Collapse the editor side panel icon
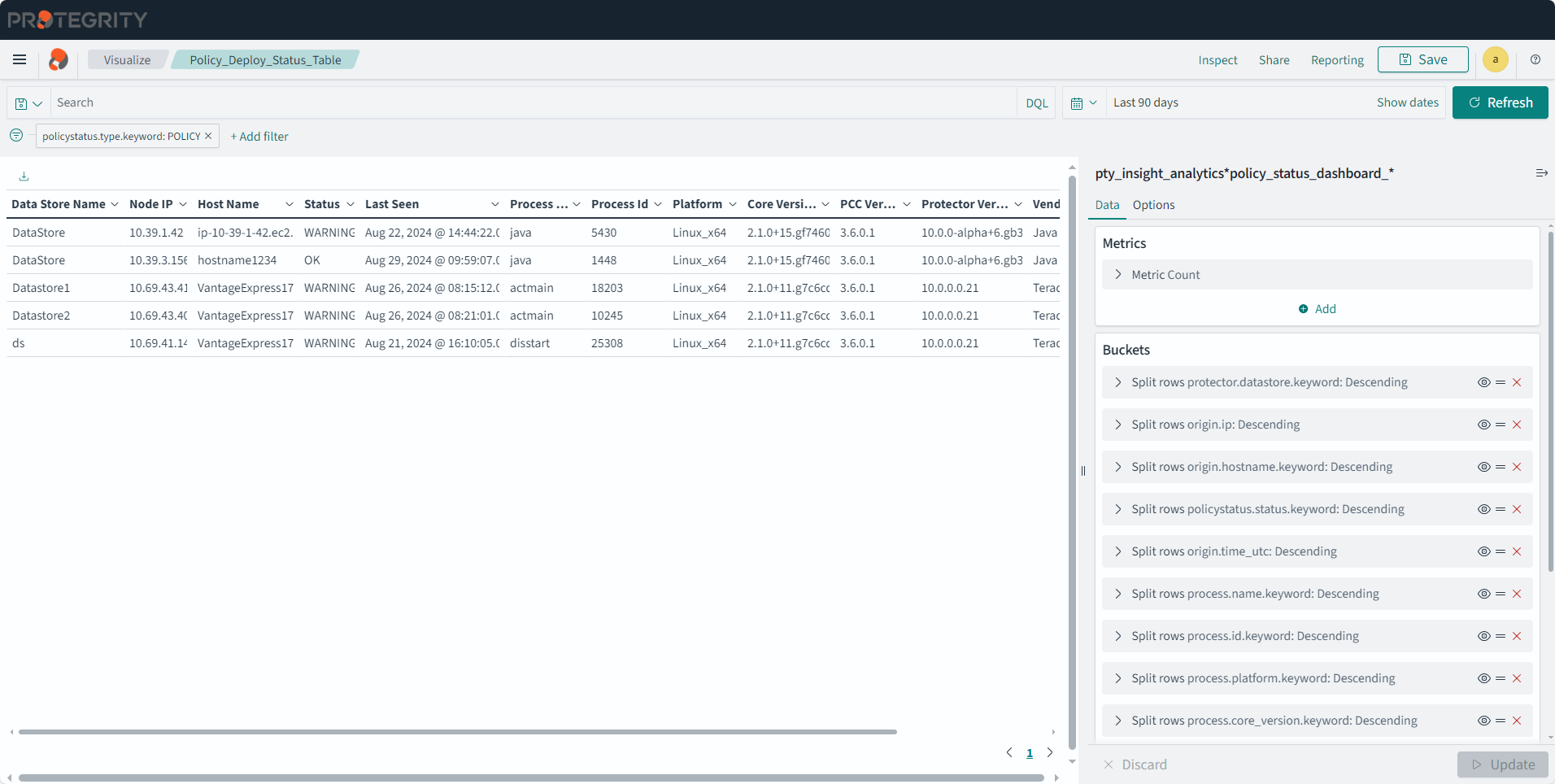This screenshot has height=784, width=1555. tap(1541, 173)
